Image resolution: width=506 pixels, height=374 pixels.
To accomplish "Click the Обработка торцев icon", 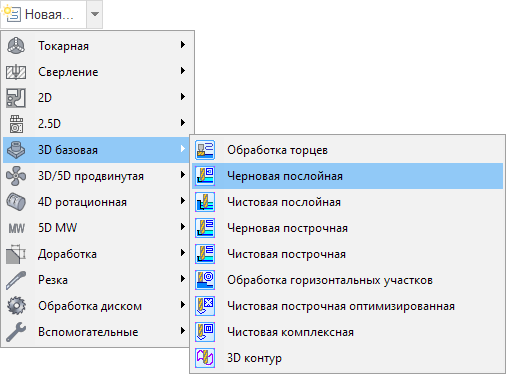I will coord(205,150).
